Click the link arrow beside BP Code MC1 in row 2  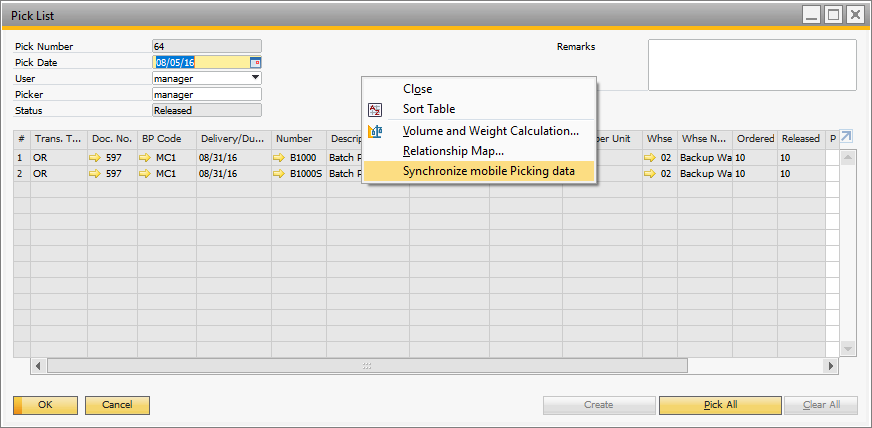(146, 174)
